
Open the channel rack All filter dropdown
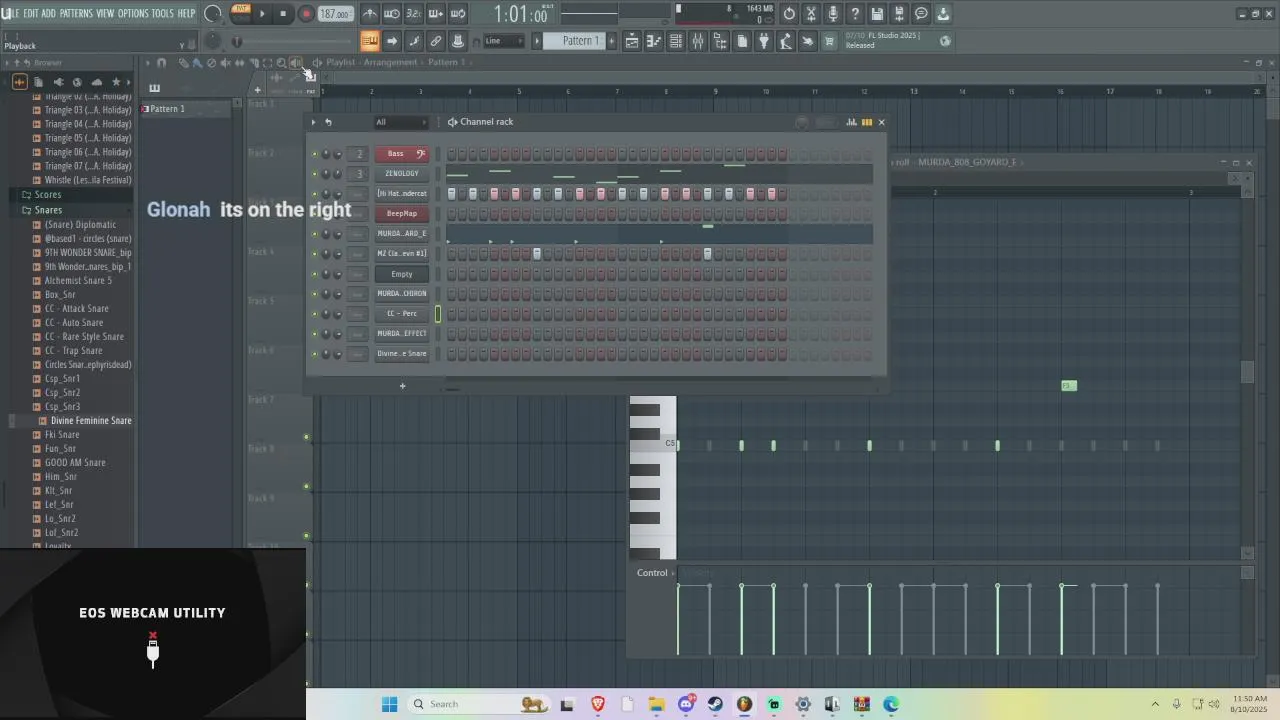400,122
